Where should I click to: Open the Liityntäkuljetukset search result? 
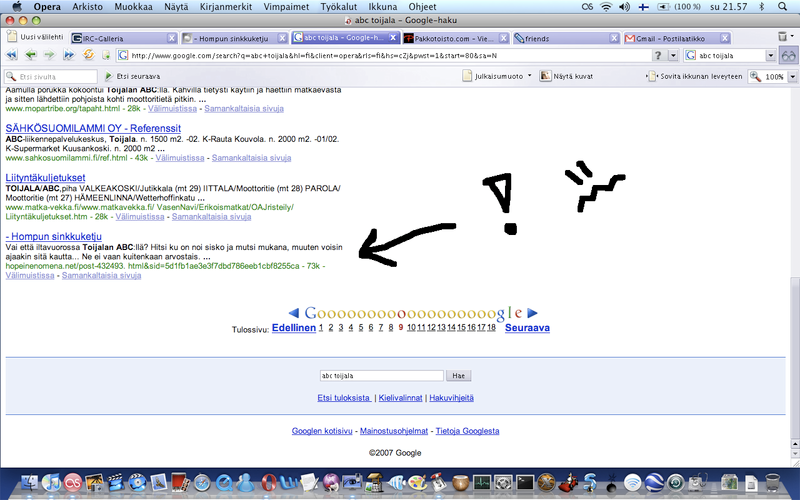tap(45, 178)
